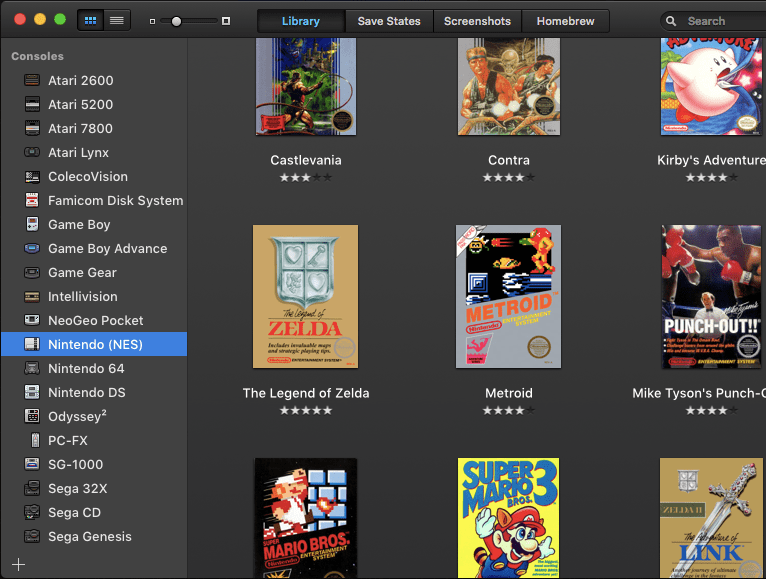Viewport: 766px width, 579px height.
Task: Open the Save States tab
Action: pos(389,21)
